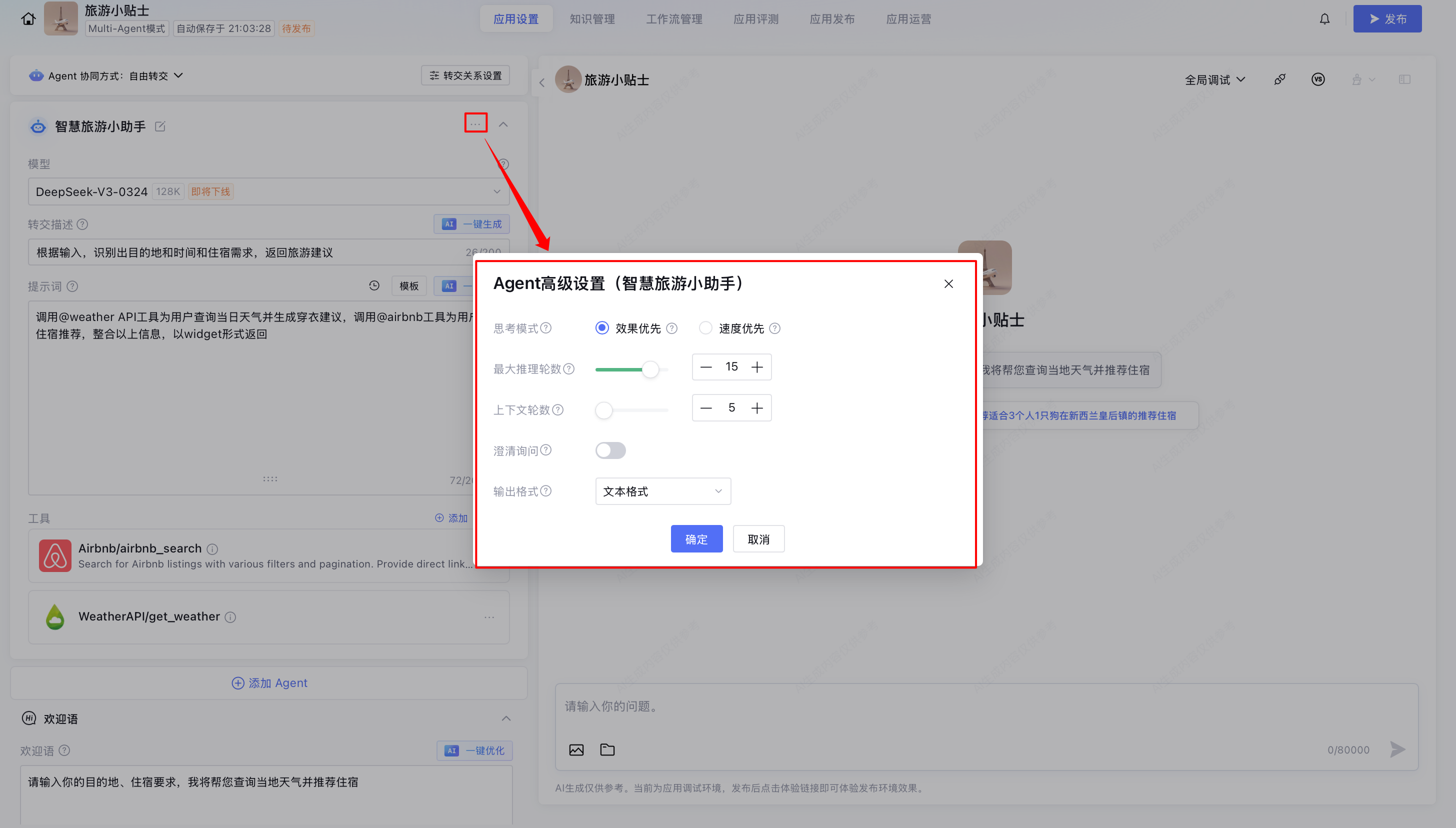
Task: Click the prompt history clock icon
Action: coord(374,285)
